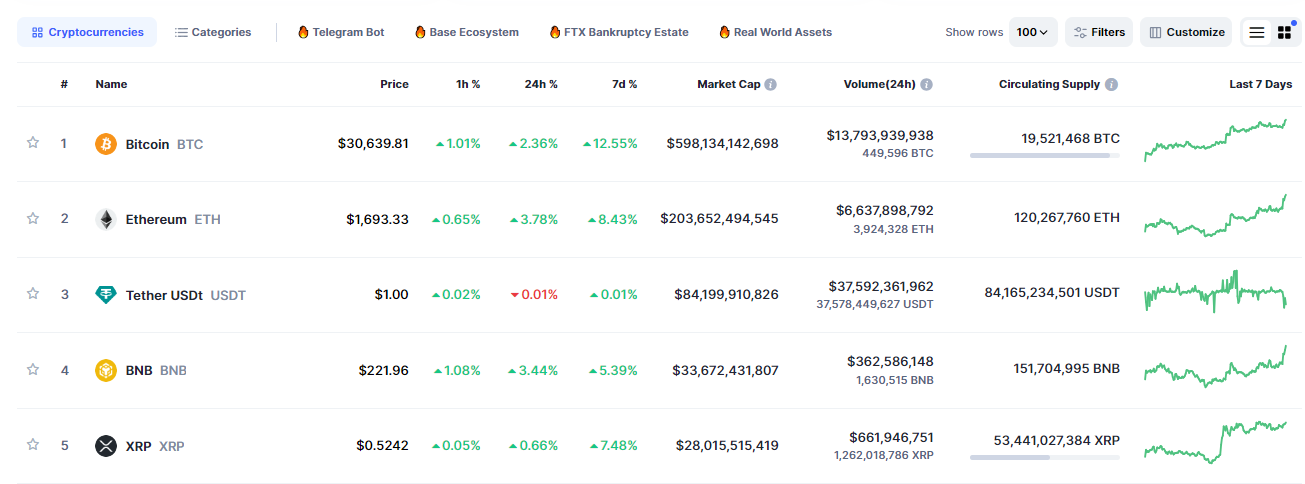Viewport: 1305px width, 484px height.
Task: Open the Filters options
Action: pyautogui.click(x=1099, y=32)
